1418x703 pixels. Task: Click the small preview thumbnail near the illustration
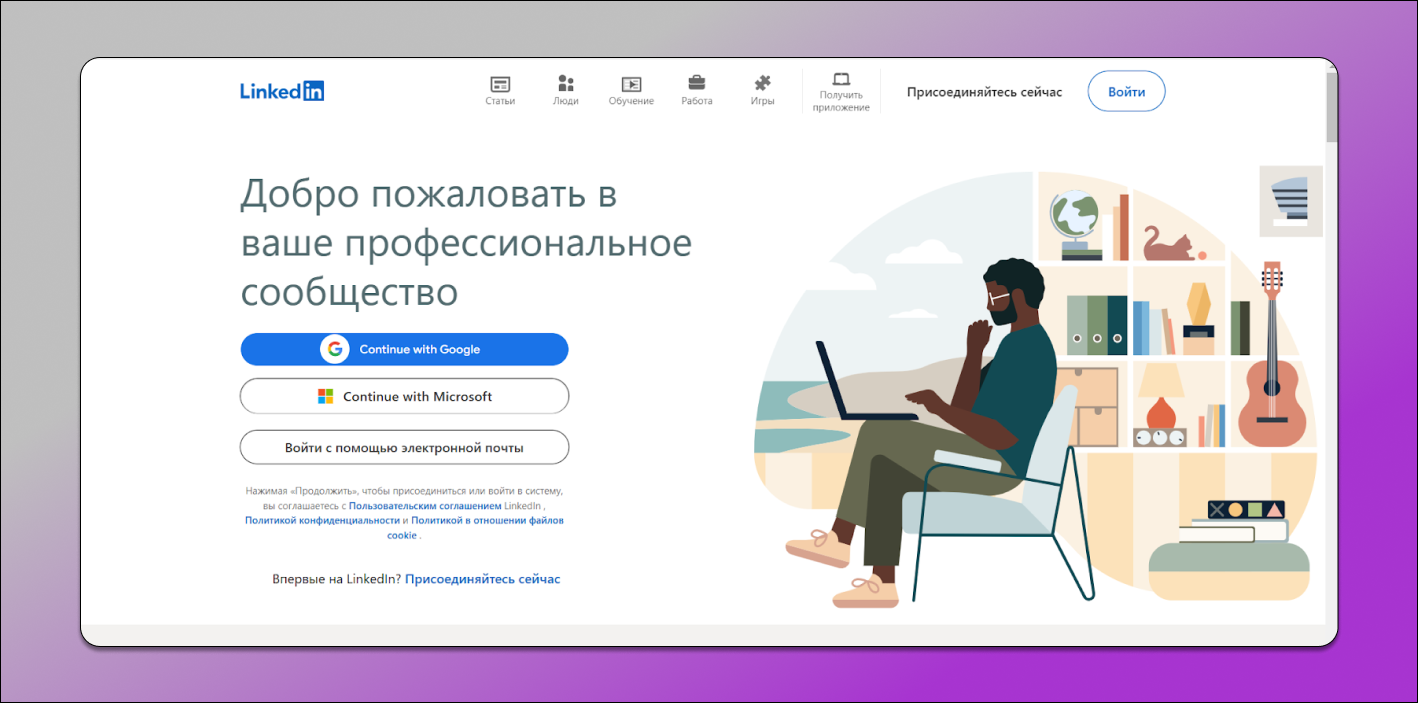[x=1290, y=201]
